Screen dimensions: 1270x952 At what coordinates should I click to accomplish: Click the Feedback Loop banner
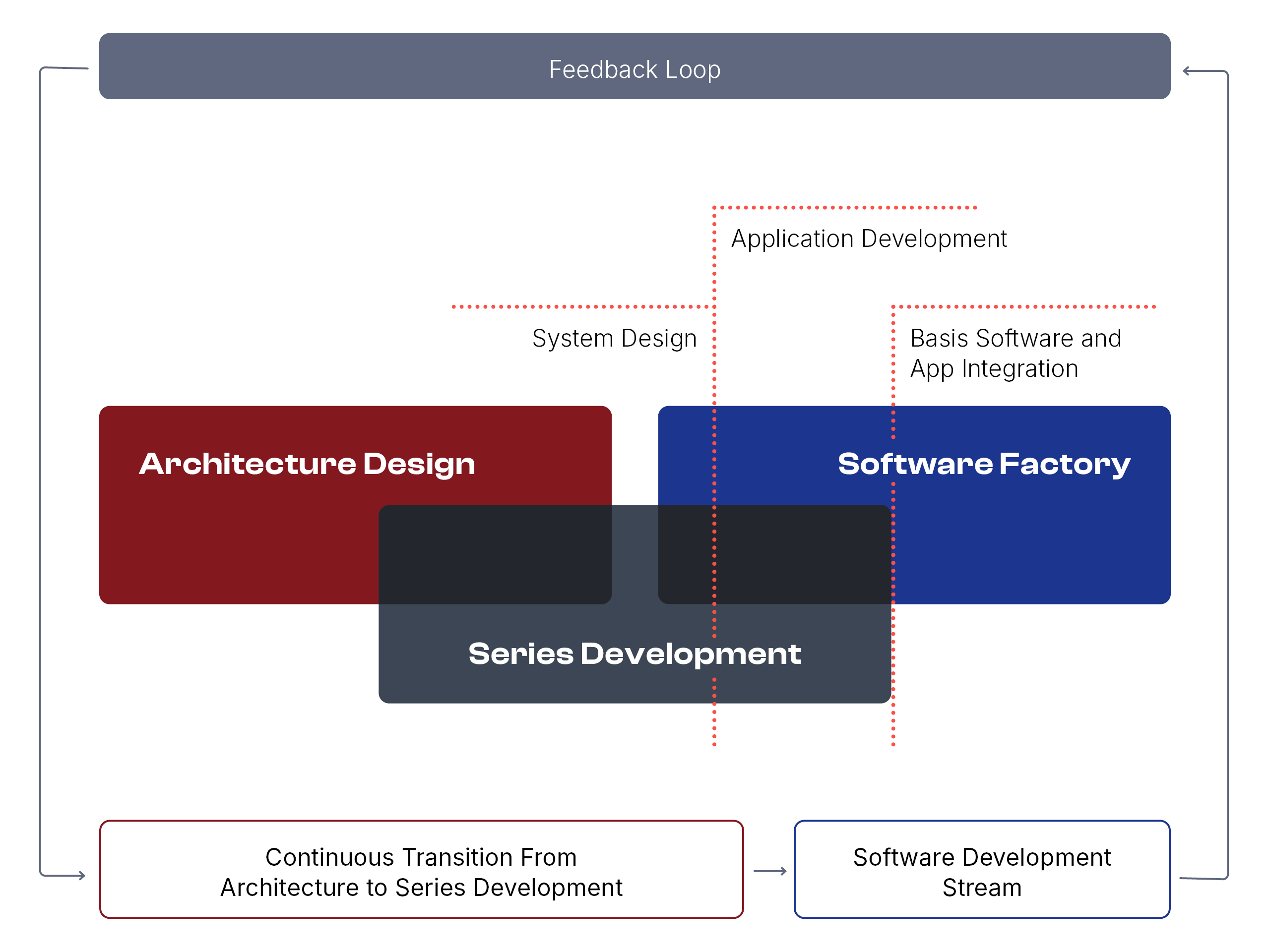tap(635, 66)
